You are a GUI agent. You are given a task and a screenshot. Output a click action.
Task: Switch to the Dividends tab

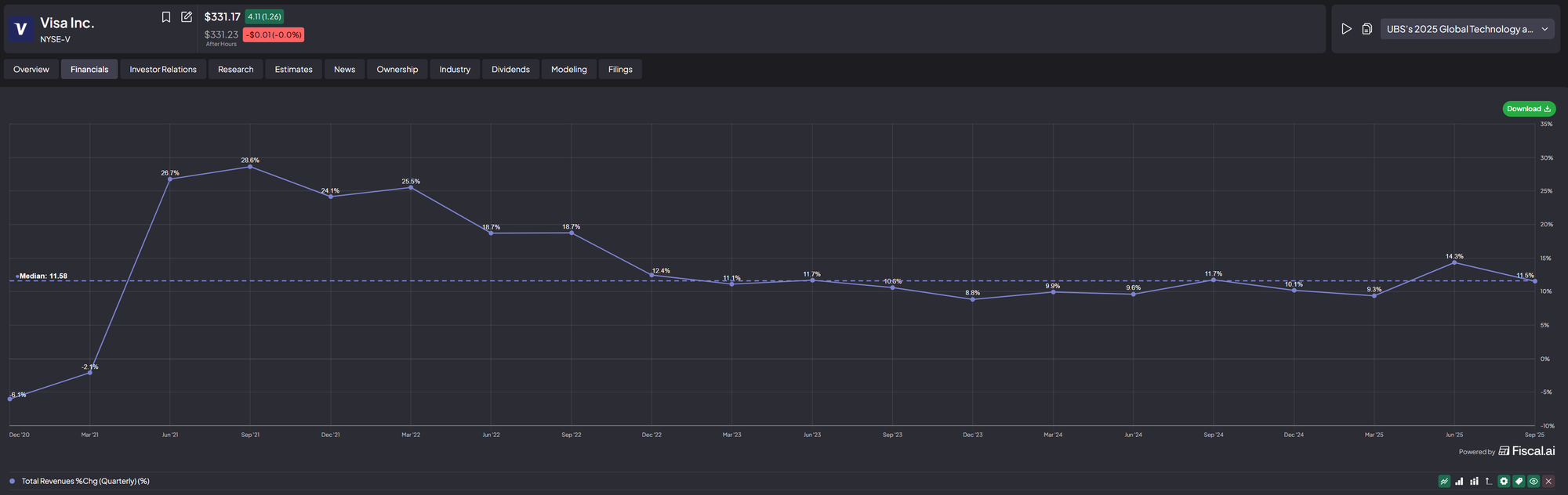(510, 70)
